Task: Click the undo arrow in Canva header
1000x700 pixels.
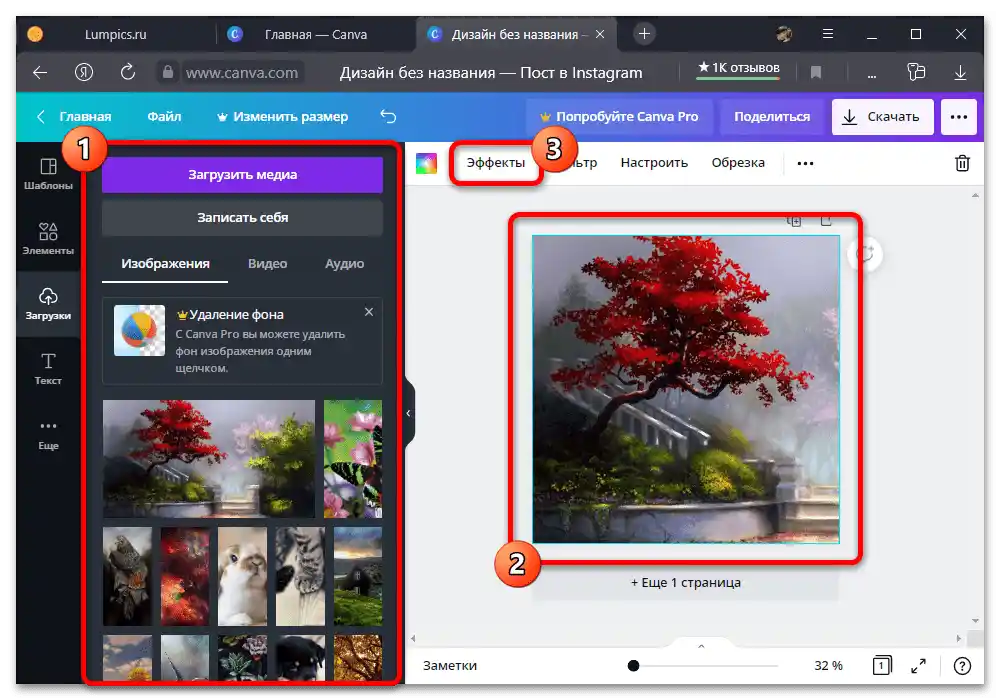Action: (x=388, y=116)
